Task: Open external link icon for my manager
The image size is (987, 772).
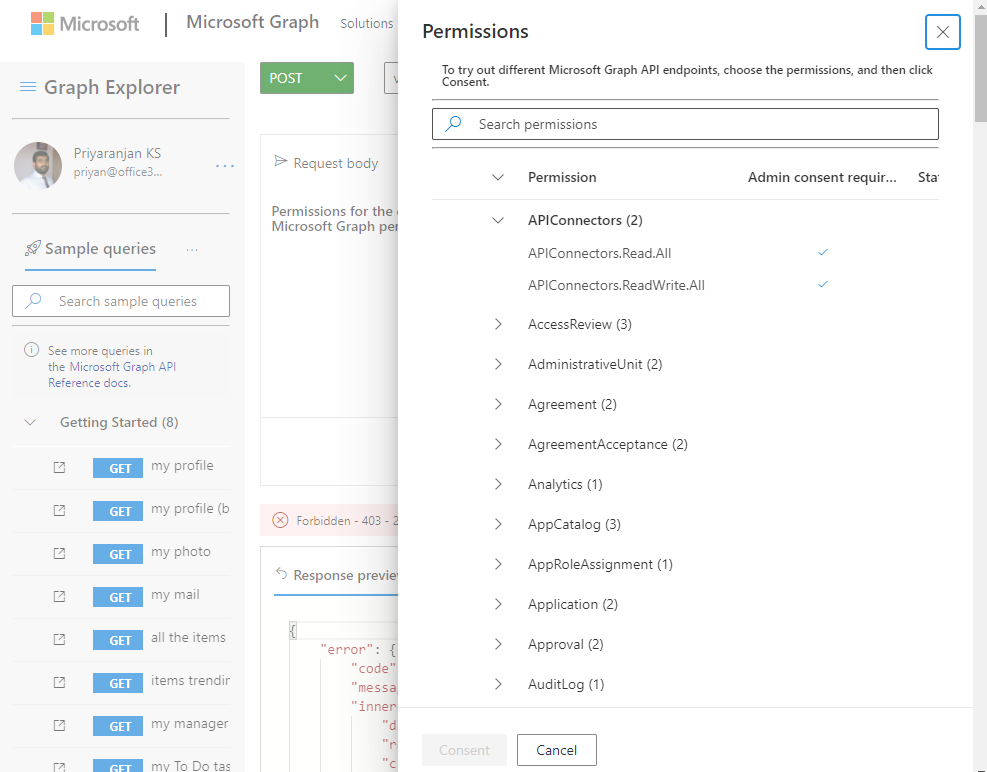Action: 59,725
